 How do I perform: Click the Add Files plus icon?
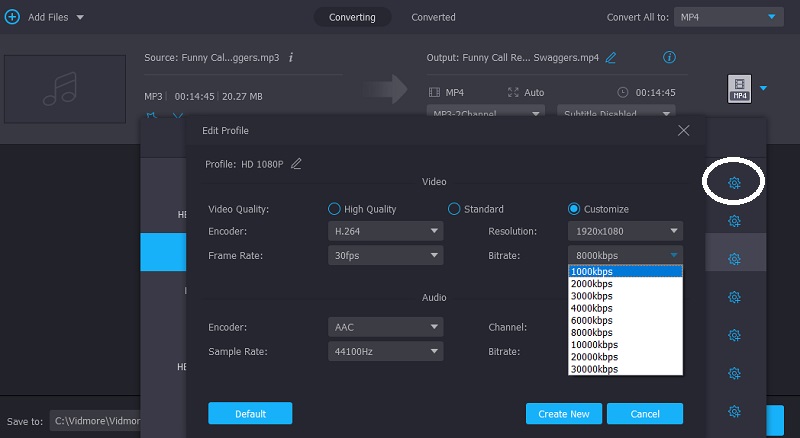(12, 17)
